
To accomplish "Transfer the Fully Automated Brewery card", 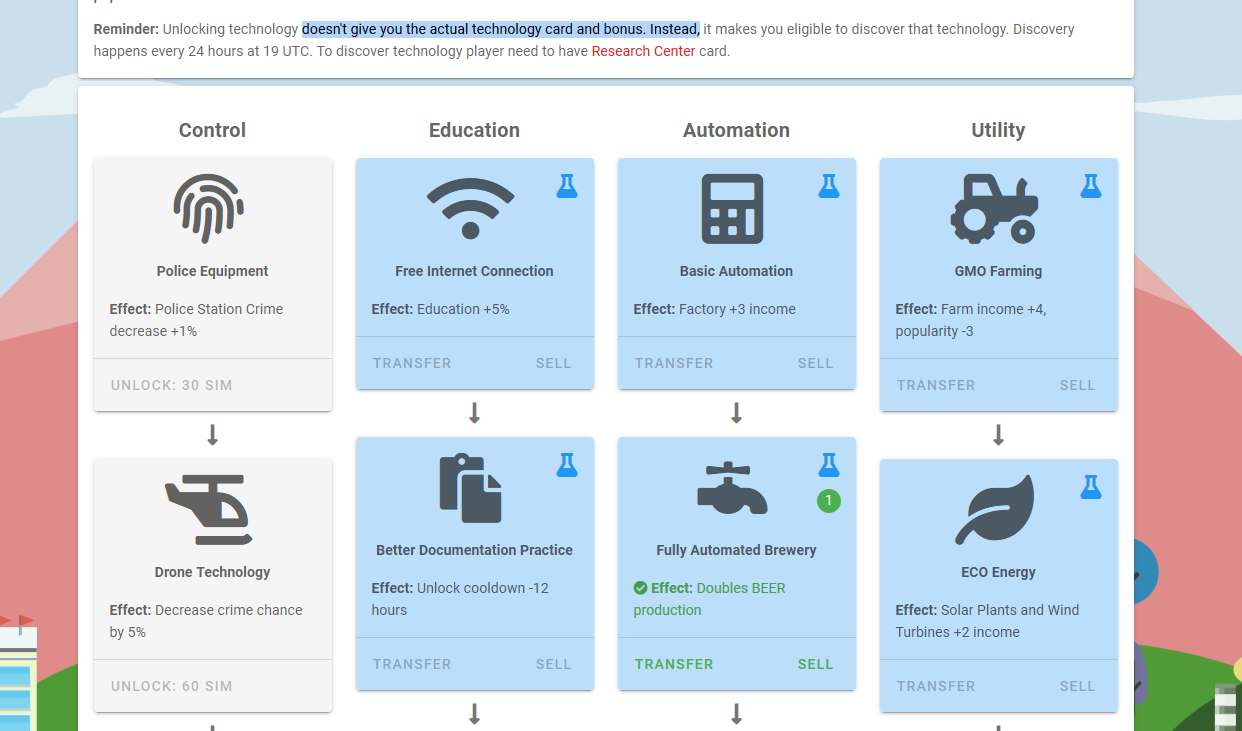I will click(674, 664).
